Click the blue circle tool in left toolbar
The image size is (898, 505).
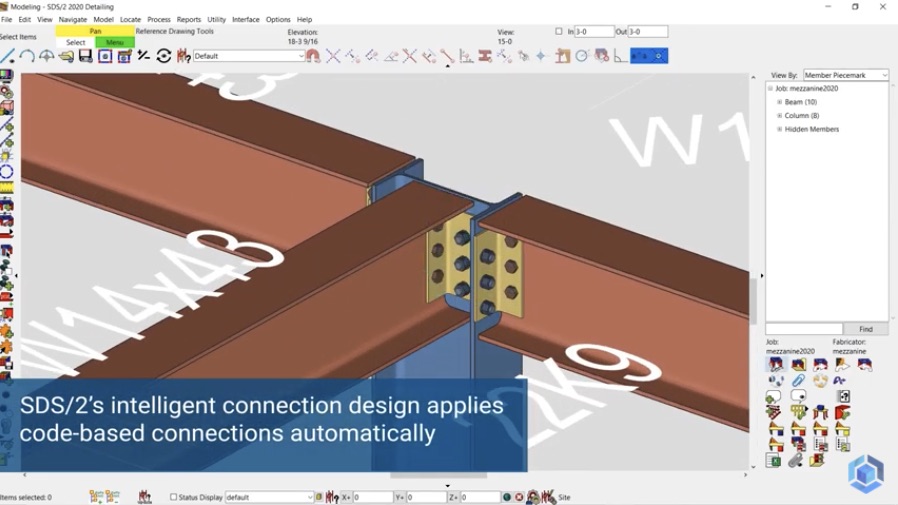pyautogui.click(x=6, y=171)
